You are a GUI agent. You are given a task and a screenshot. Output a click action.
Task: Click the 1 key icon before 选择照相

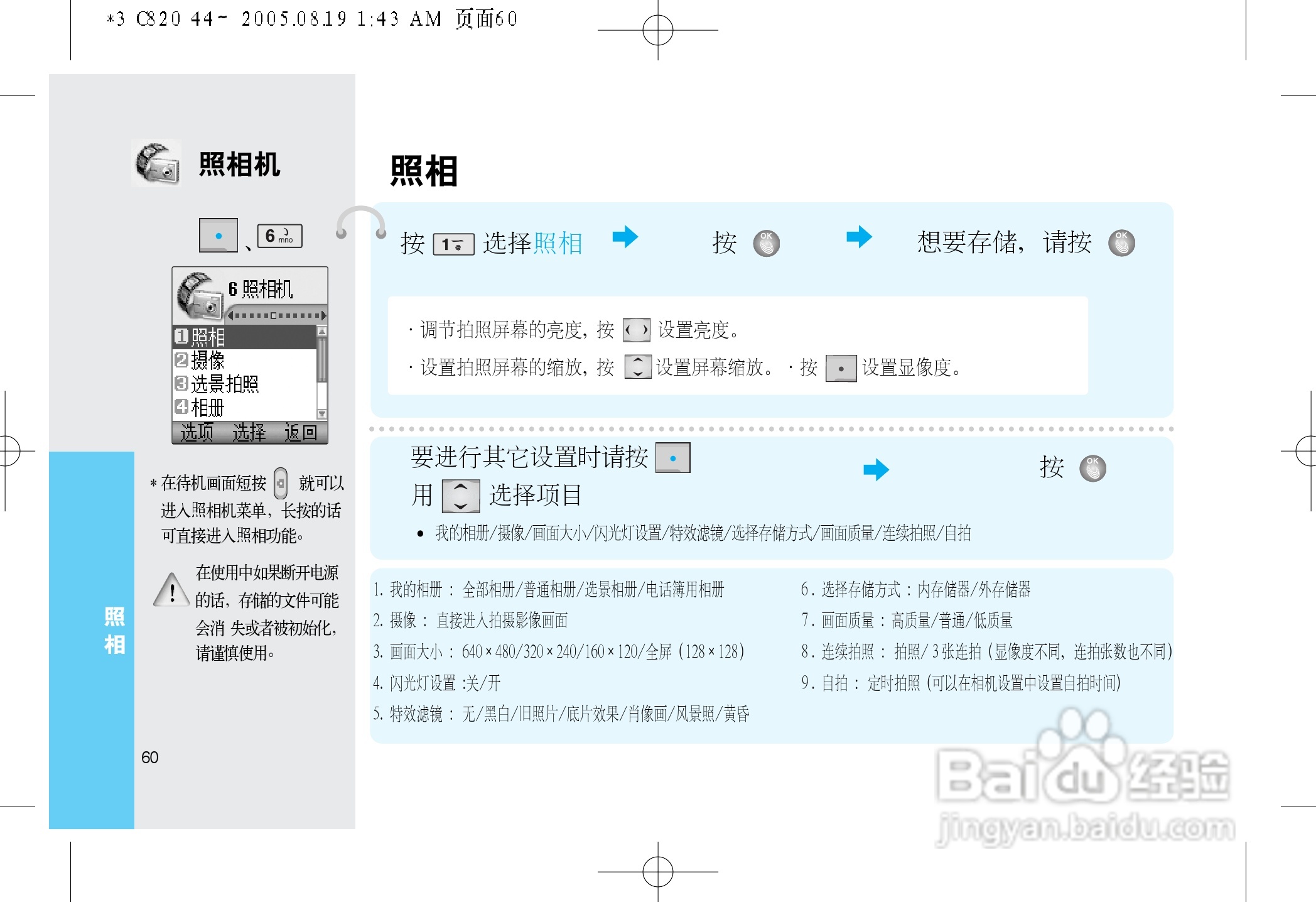click(x=453, y=244)
